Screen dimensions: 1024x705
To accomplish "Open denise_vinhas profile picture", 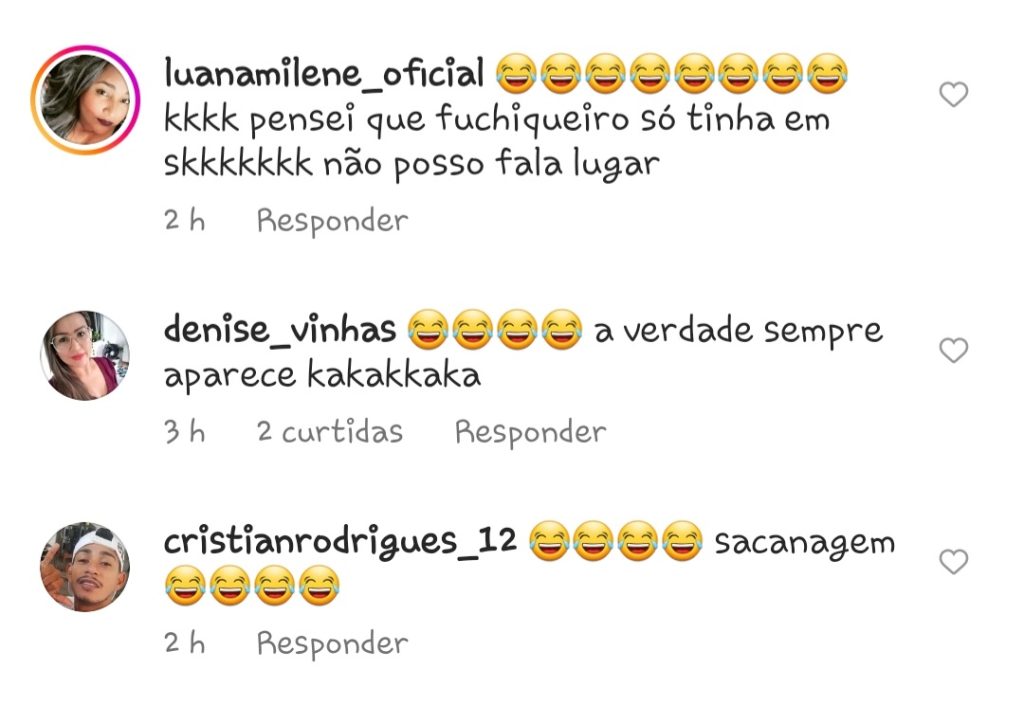I will point(86,355).
